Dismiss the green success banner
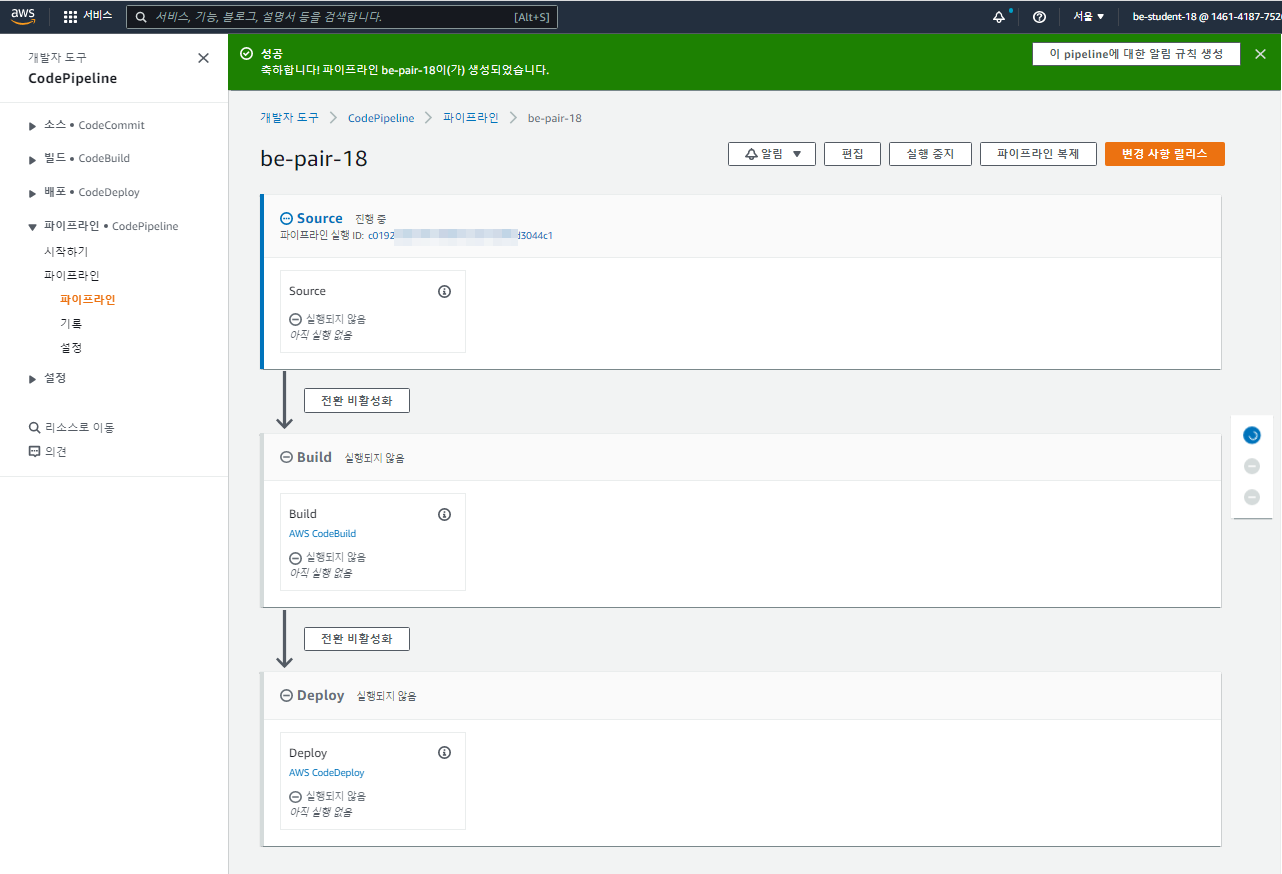 tap(1260, 54)
